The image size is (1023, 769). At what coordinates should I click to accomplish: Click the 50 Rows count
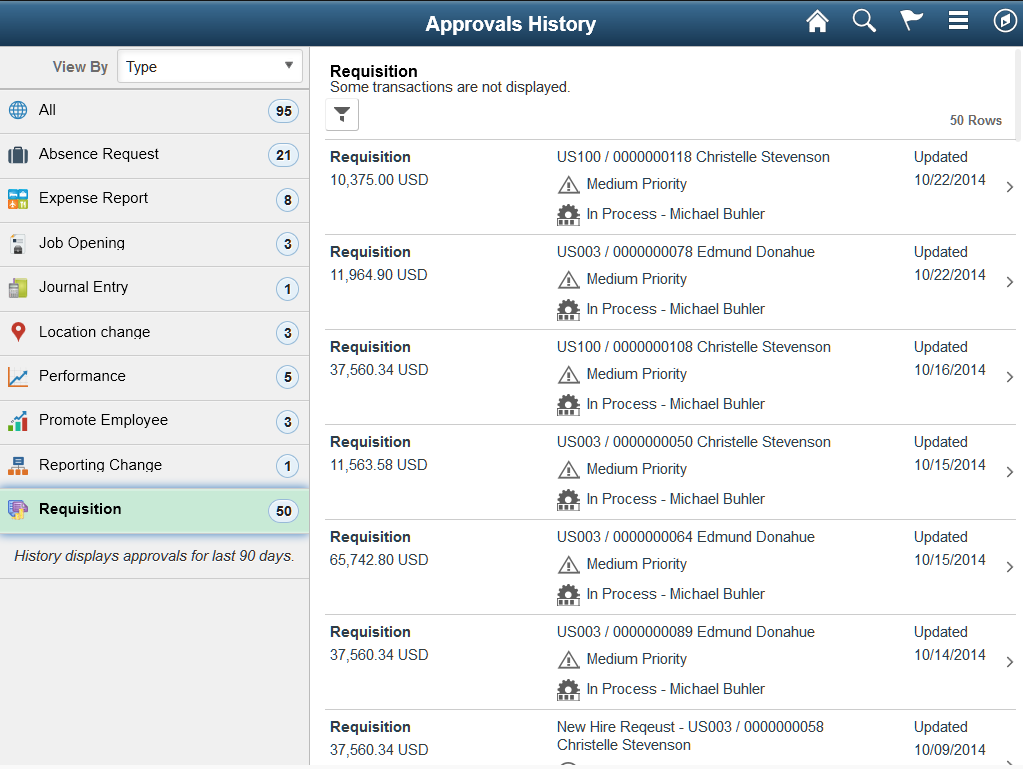tap(975, 121)
